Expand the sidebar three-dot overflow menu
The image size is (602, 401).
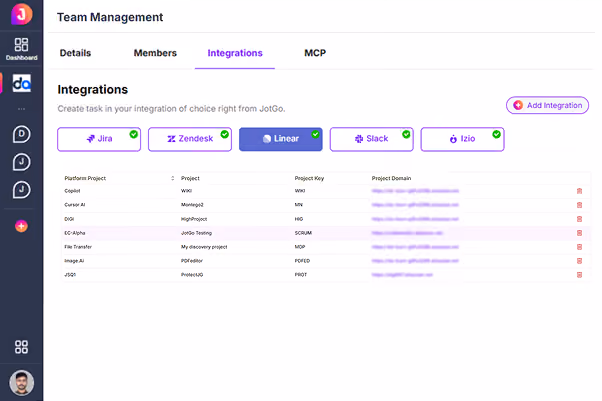coord(22,109)
